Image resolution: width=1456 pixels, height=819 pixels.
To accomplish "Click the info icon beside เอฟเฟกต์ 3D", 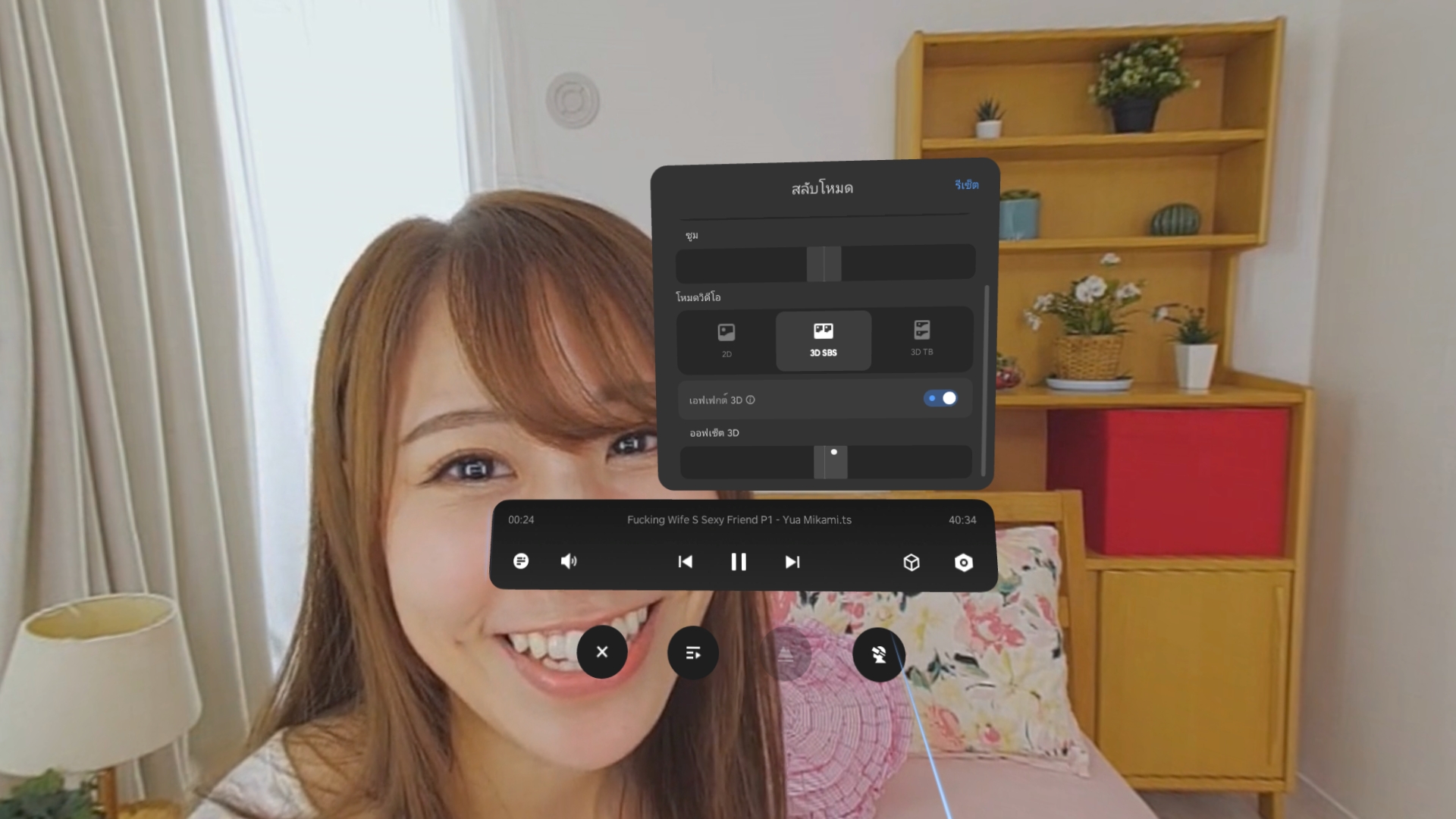I will pyautogui.click(x=751, y=400).
